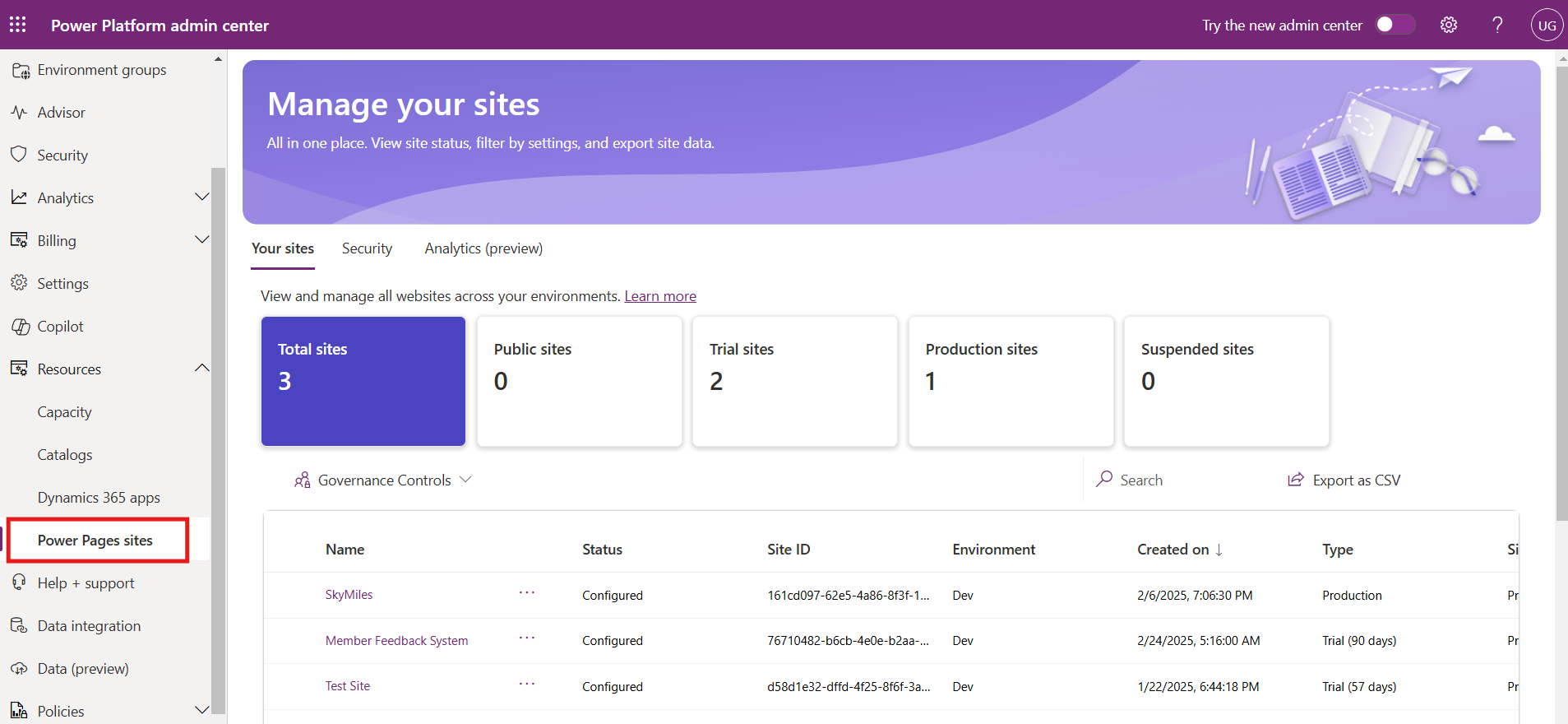Open the Governance Controls dropdown
Viewport: 1568px width, 724px height.
pyautogui.click(x=383, y=480)
